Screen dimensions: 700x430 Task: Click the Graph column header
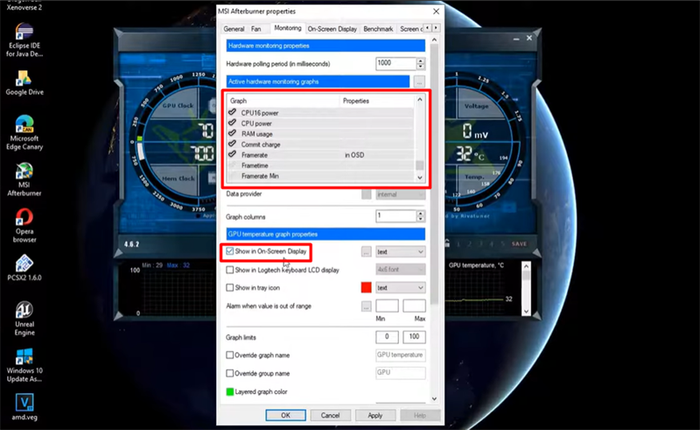pos(283,100)
